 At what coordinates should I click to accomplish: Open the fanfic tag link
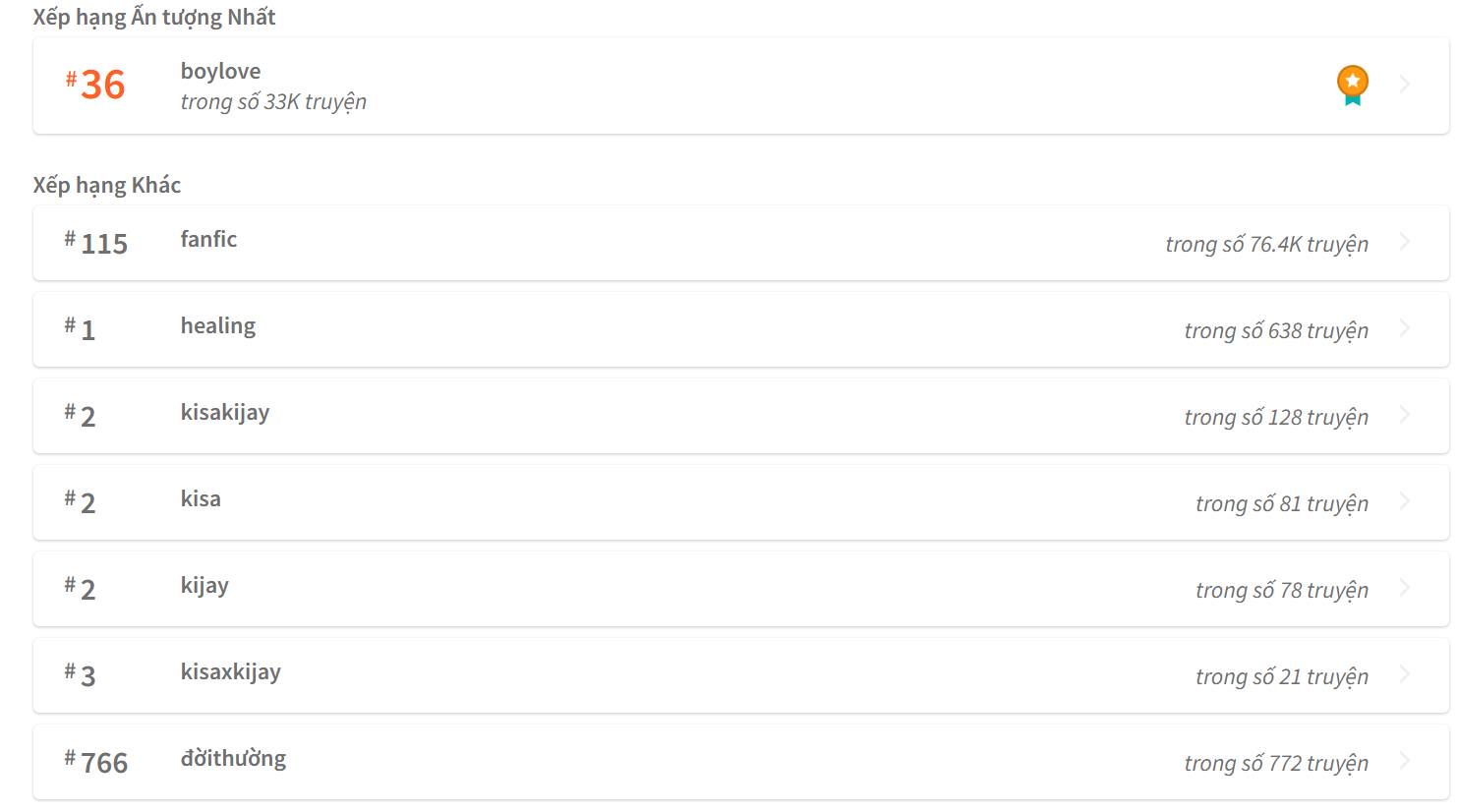coord(208,240)
